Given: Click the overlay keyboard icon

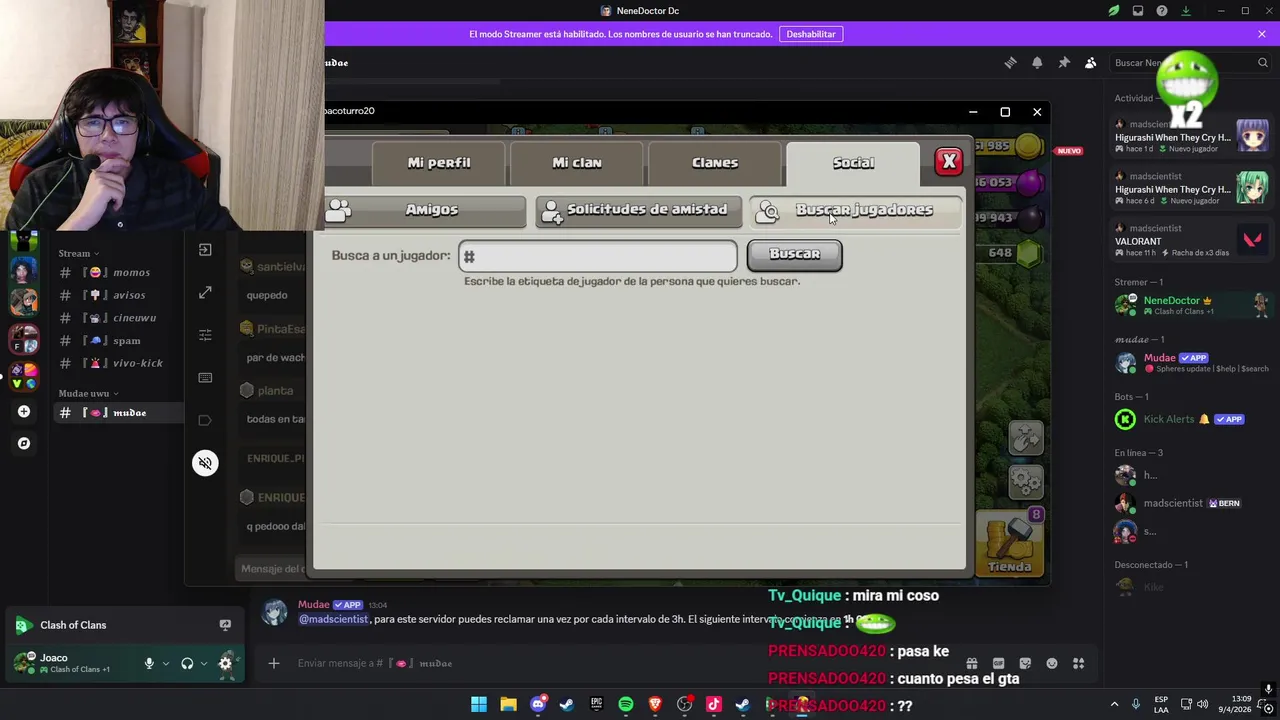Looking at the screenshot, I should tap(205, 378).
